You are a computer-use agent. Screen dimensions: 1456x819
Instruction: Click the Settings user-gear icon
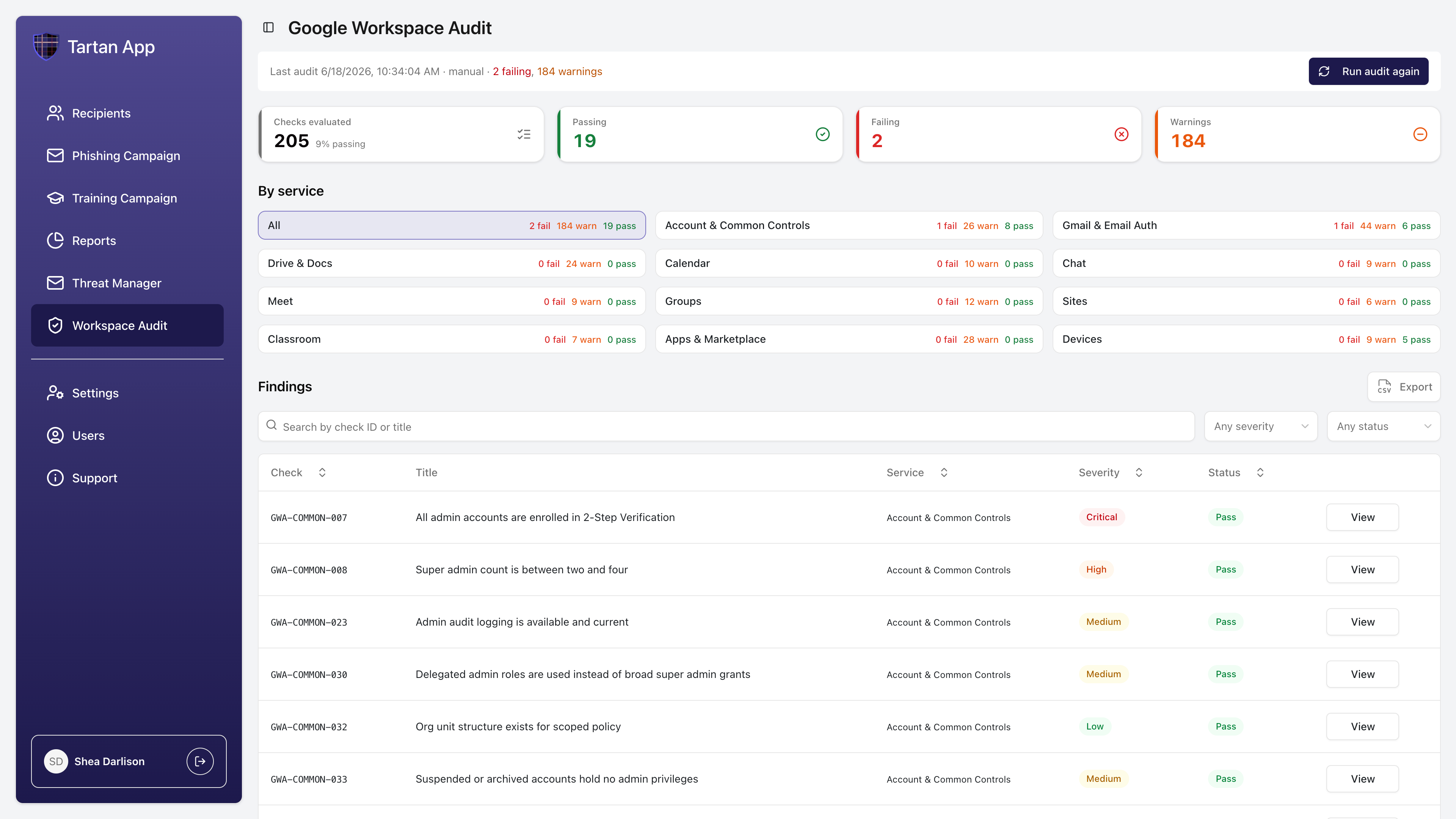point(55,393)
